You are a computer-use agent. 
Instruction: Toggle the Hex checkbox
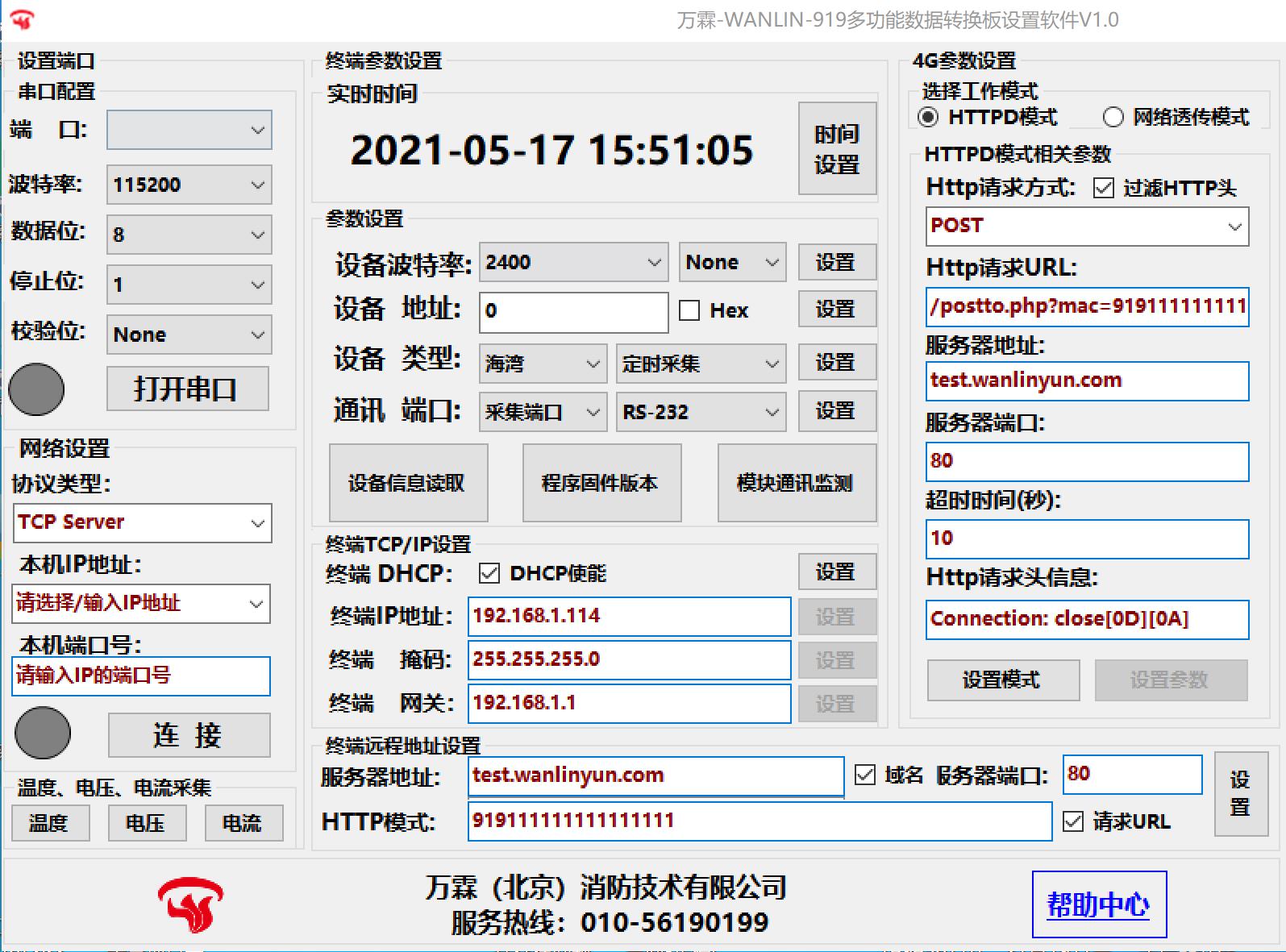[689, 310]
